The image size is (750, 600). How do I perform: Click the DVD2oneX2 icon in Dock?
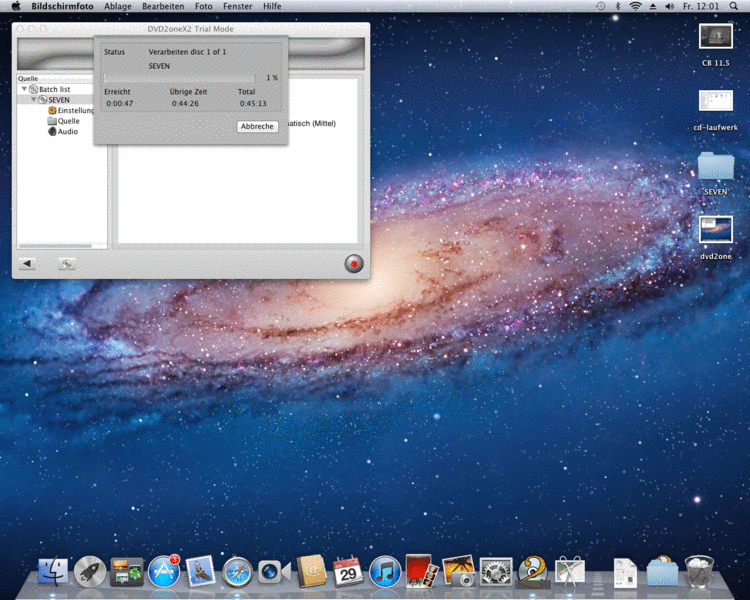tap(532, 571)
